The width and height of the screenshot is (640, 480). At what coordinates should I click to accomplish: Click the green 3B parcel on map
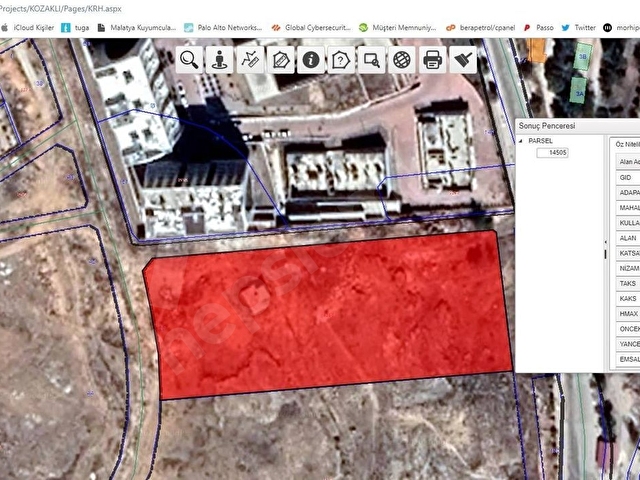click(x=583, y=56)
